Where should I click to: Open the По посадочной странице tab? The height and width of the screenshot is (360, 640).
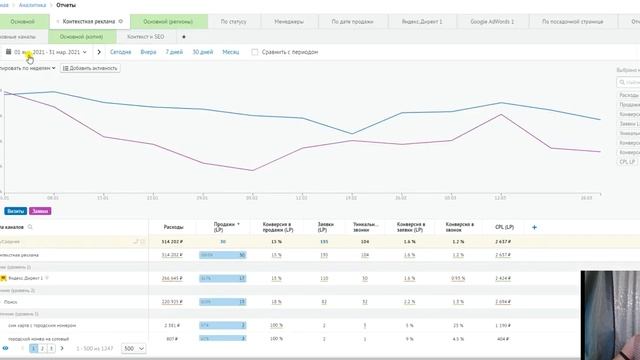click(573, 22)
